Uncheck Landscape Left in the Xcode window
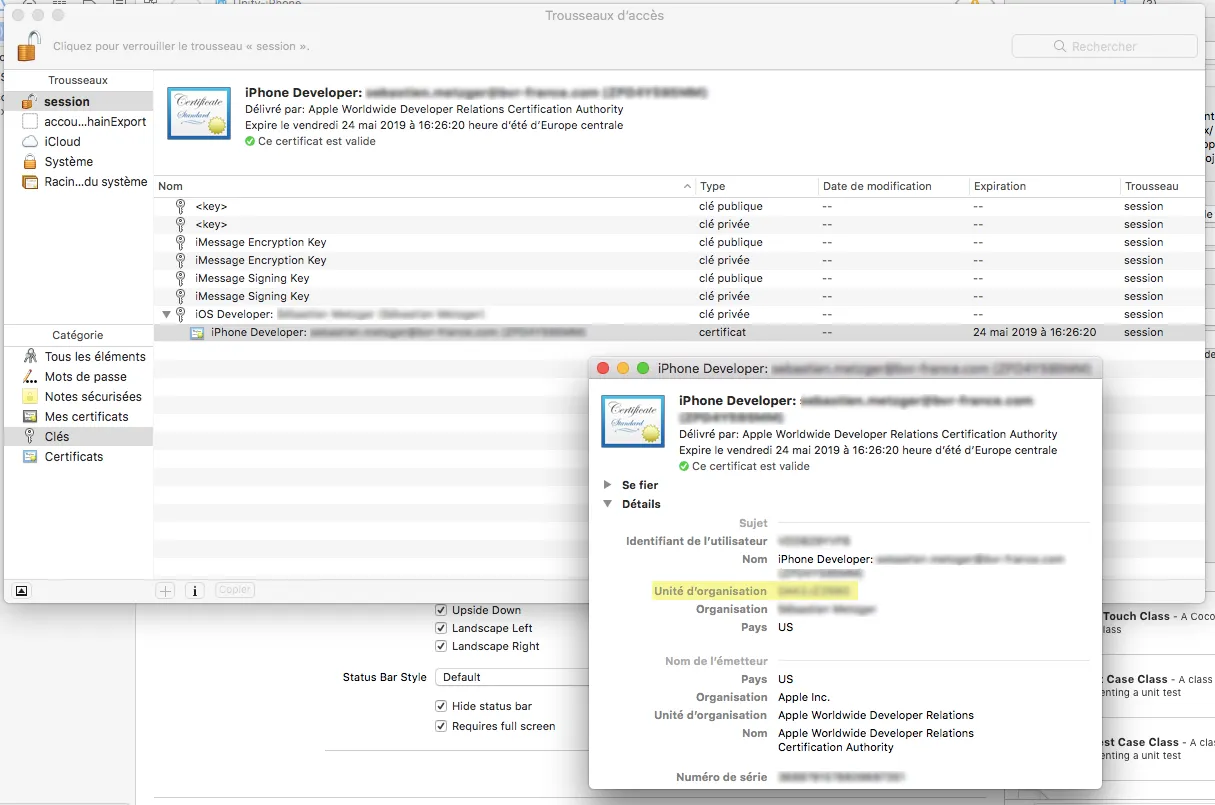The image size is (1215, 805). (x=441, y=628)
